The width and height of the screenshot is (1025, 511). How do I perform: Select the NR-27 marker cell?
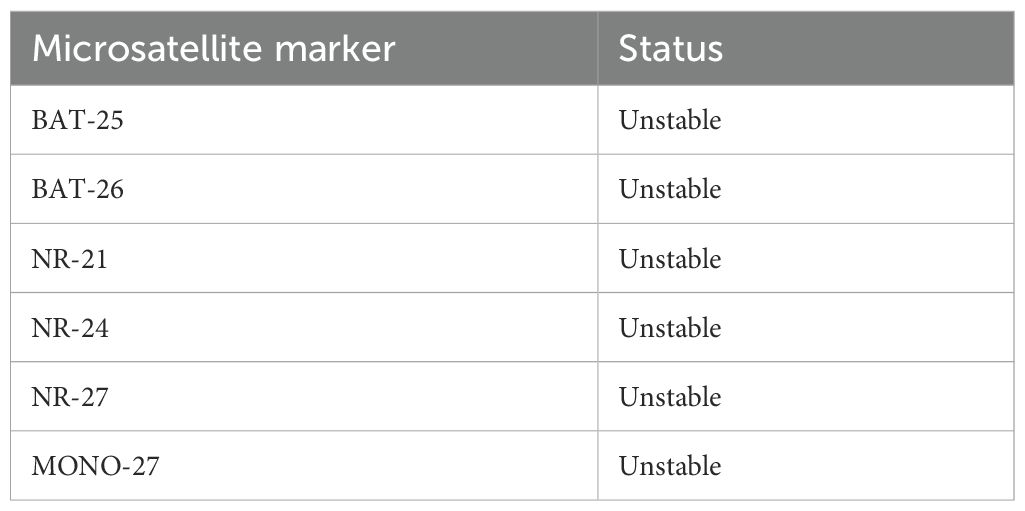coord(70,397)
